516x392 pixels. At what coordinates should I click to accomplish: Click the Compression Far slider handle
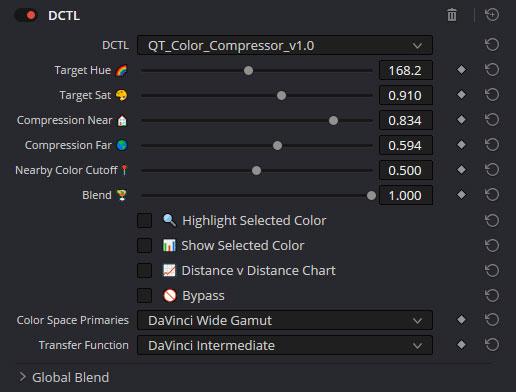277,145
